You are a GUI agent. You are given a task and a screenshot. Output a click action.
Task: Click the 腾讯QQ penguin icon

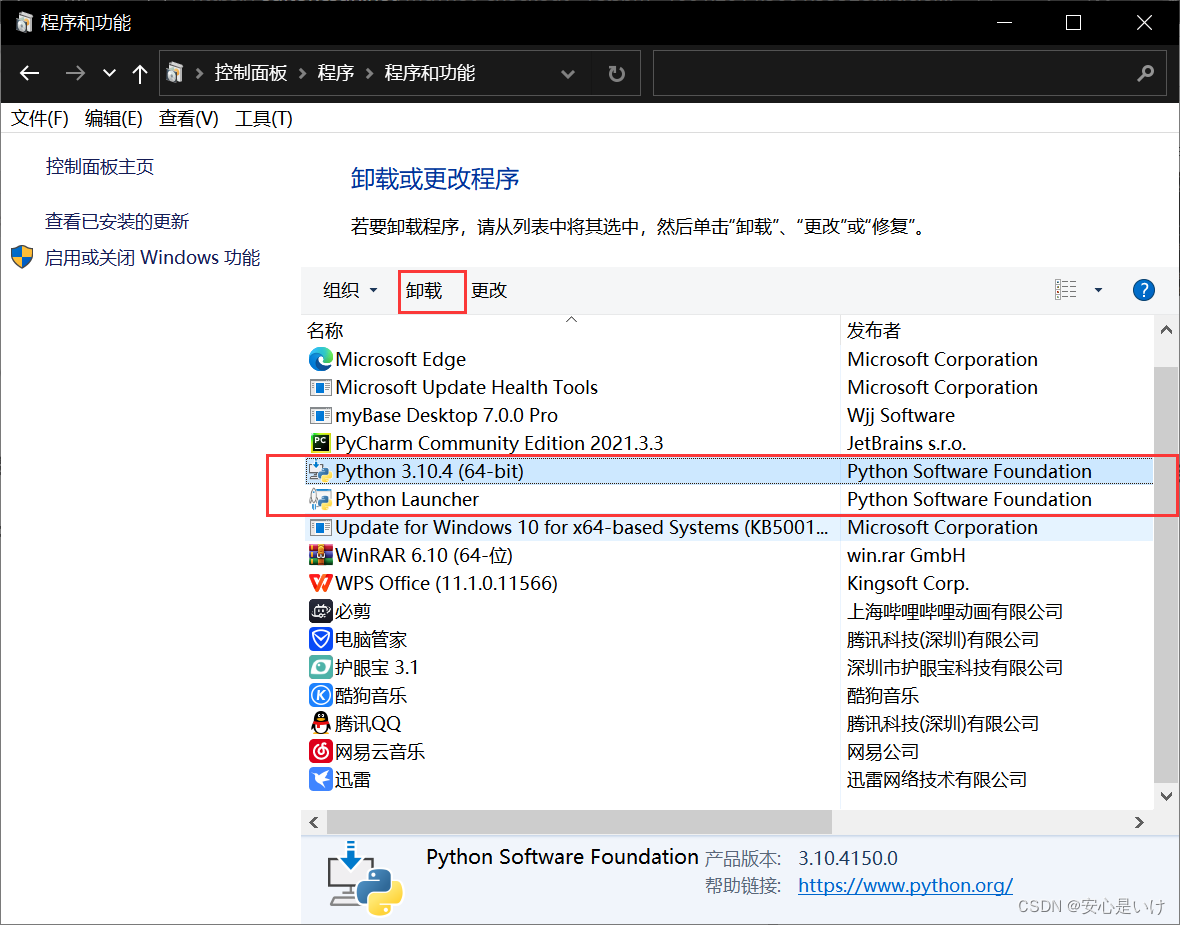(321, 723)
